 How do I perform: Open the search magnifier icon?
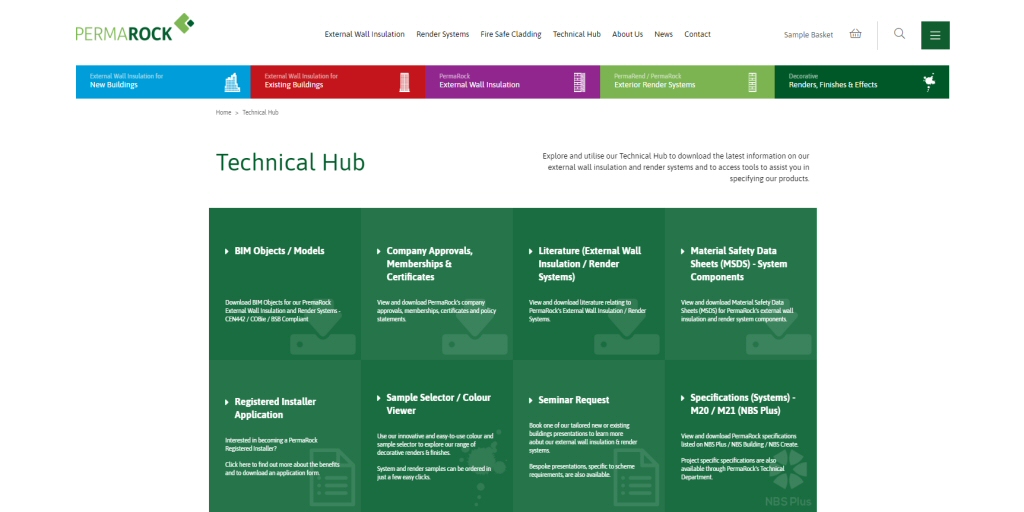point(899,34)
